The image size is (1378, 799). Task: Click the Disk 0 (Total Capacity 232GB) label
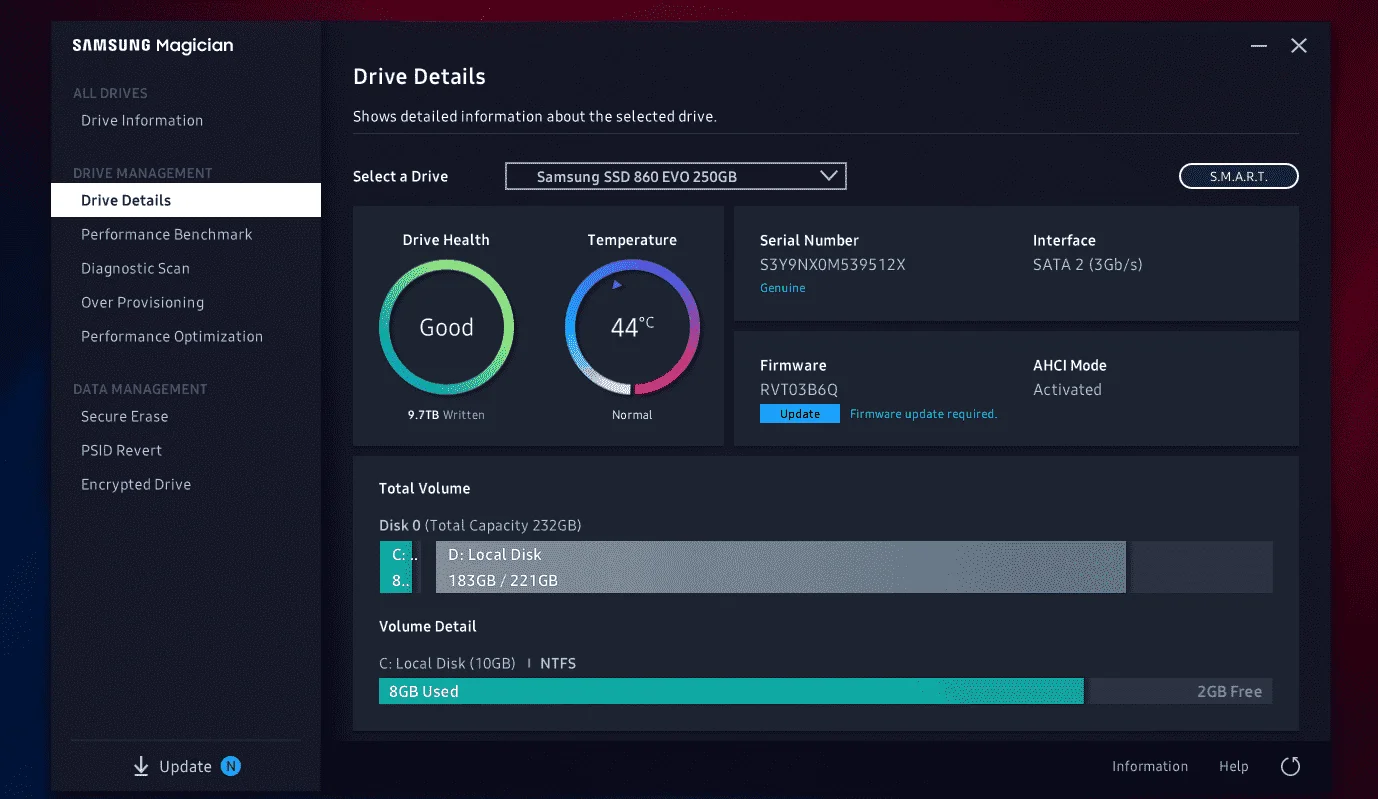480,526
